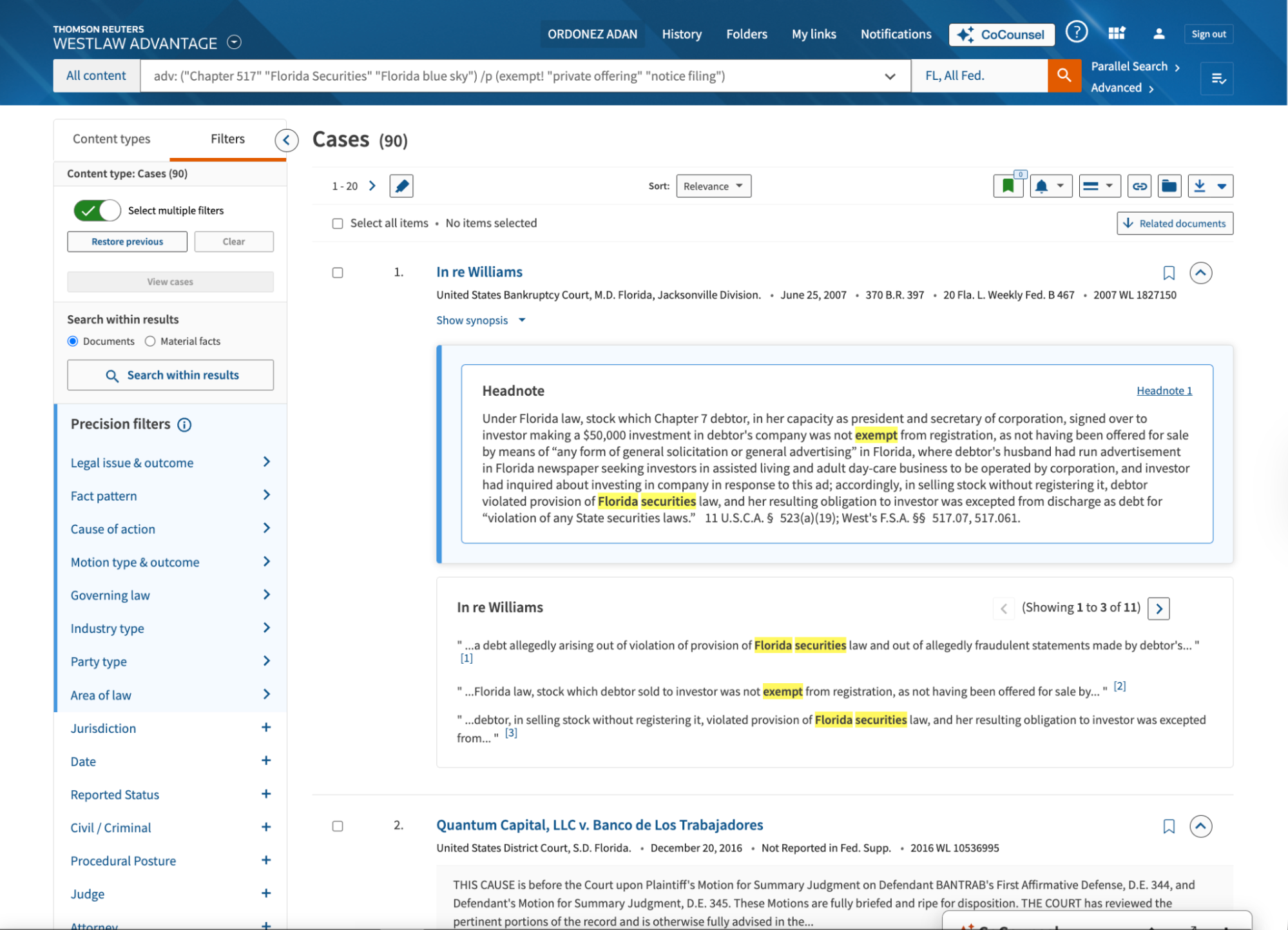Expand the Civil / Criminal filter
The image size is (1288, 930).
click(x=171, y=828)
